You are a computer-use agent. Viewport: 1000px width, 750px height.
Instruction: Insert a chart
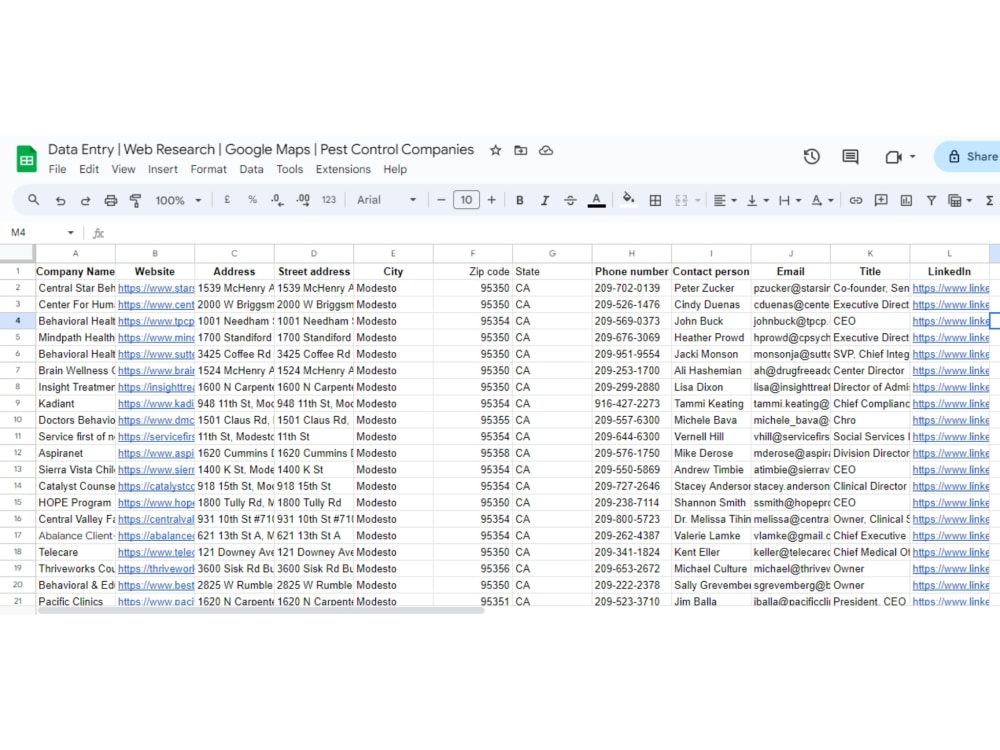coord(906,200)
